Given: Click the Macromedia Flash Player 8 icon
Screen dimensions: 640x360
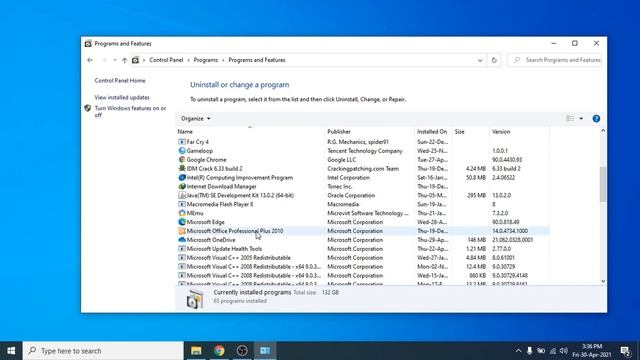Looking at the screenshot, I should 182,204.
